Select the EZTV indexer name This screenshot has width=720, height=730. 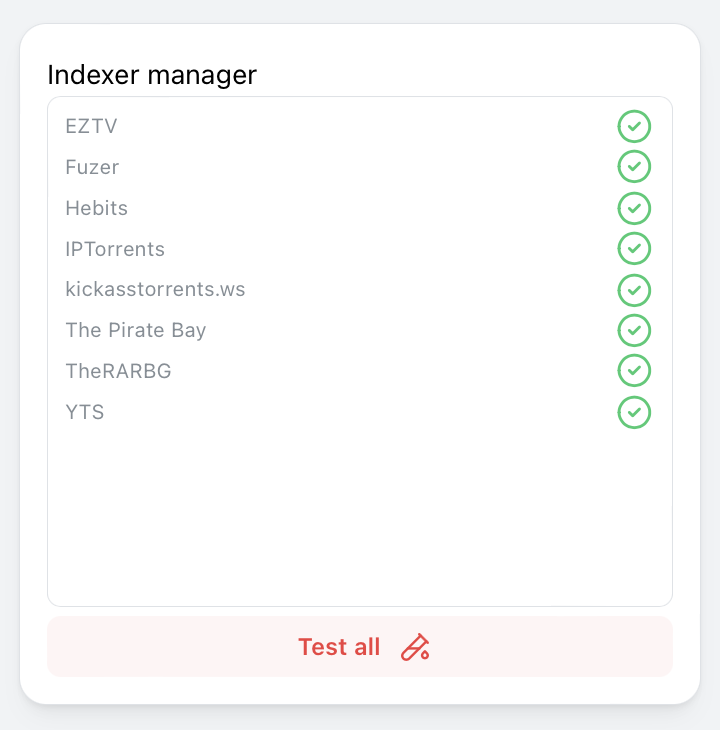(x=91, y=127)
